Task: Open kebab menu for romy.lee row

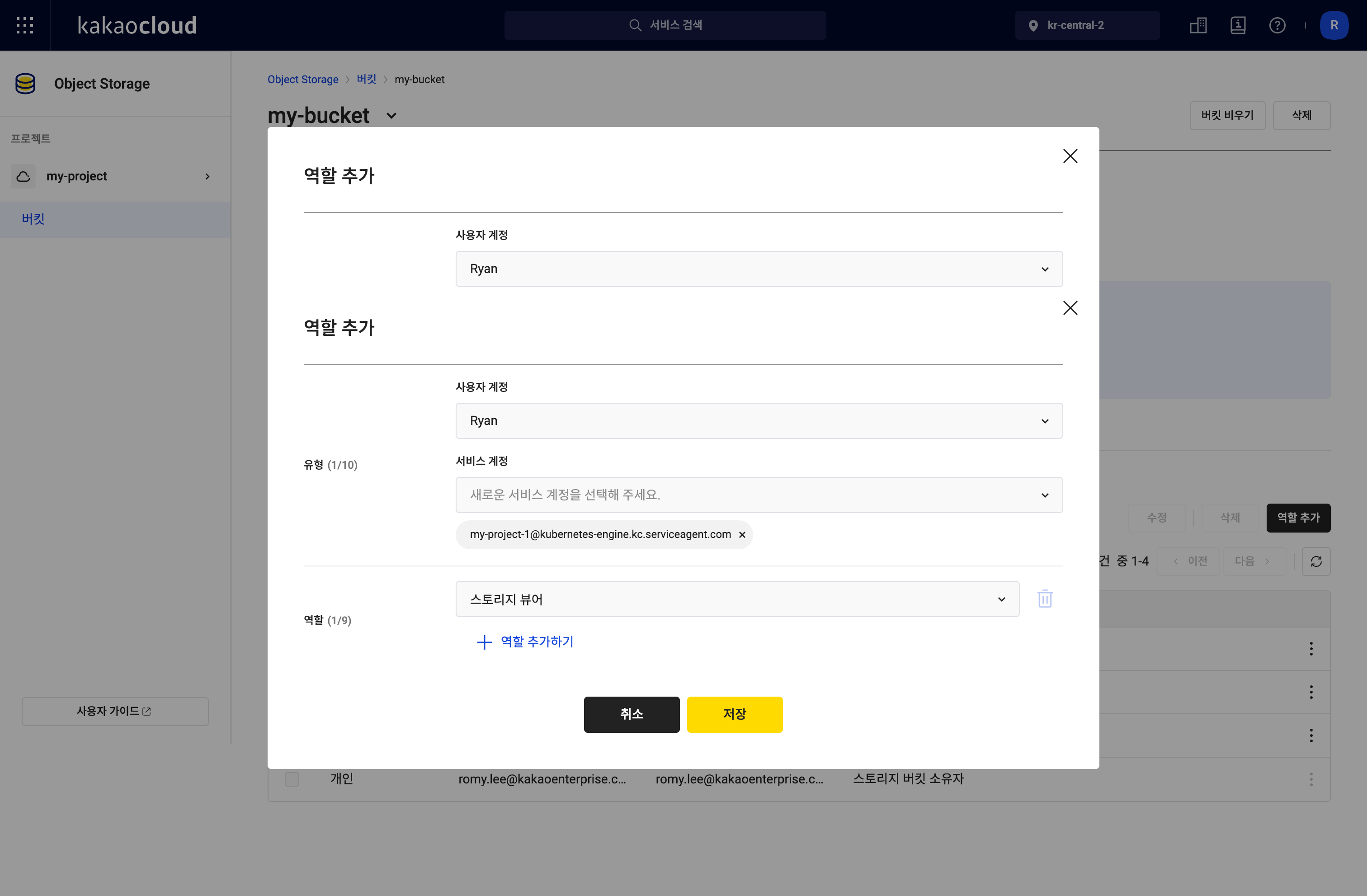Action: 1310,779
